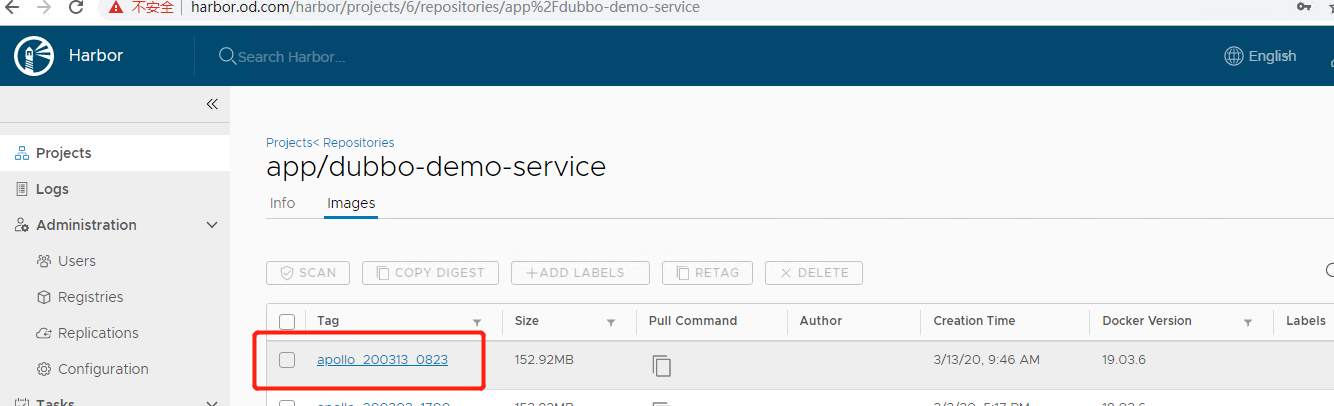Collapse the Administration menu section
The image size is (1334, 406).
tap(211, 225)
